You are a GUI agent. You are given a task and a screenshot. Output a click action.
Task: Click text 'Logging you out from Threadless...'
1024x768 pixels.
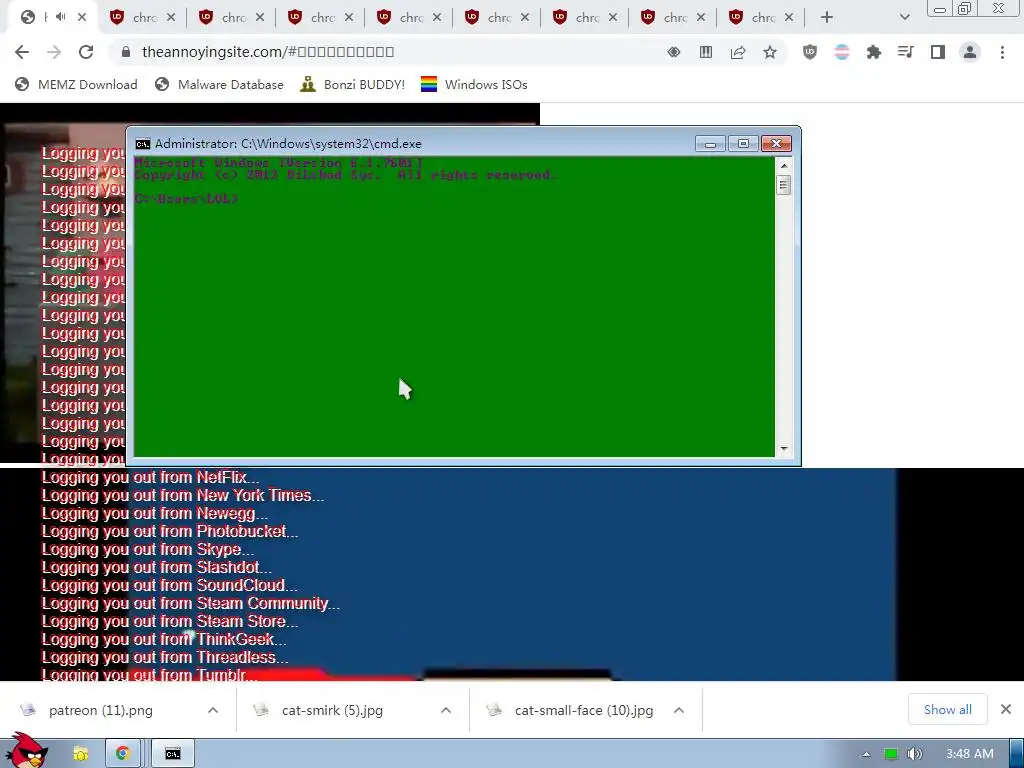click(x=165, y=658)
